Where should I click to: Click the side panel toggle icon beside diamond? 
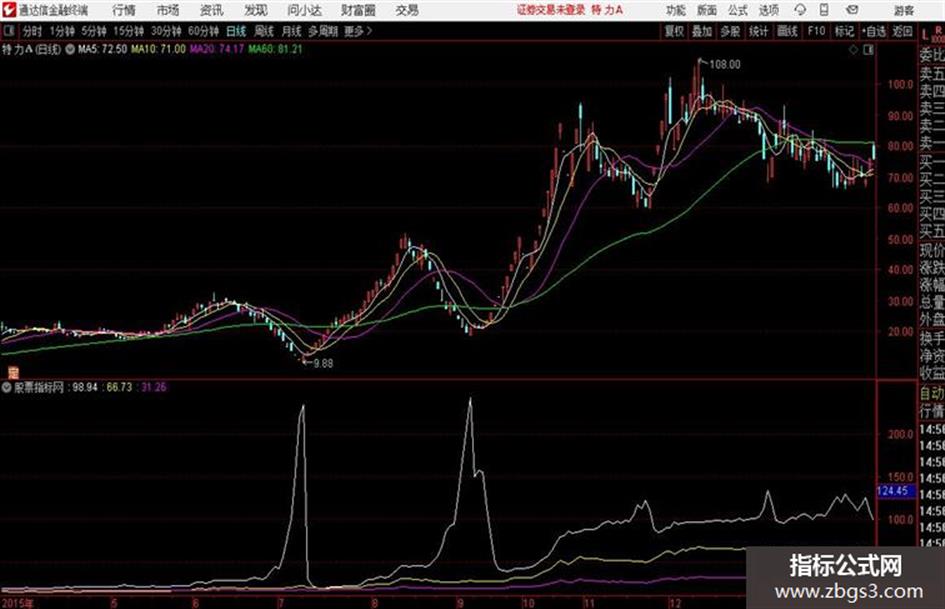click(x=868, y=50)
